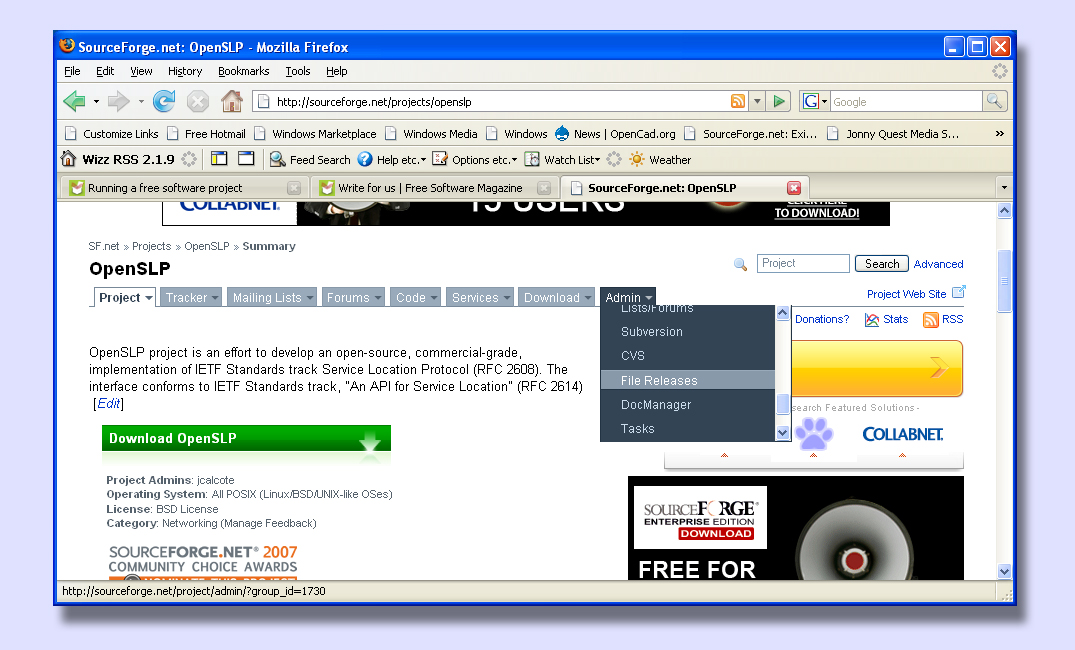Click the purple paw print logo
1075x650 pixels.
(814, 433)
